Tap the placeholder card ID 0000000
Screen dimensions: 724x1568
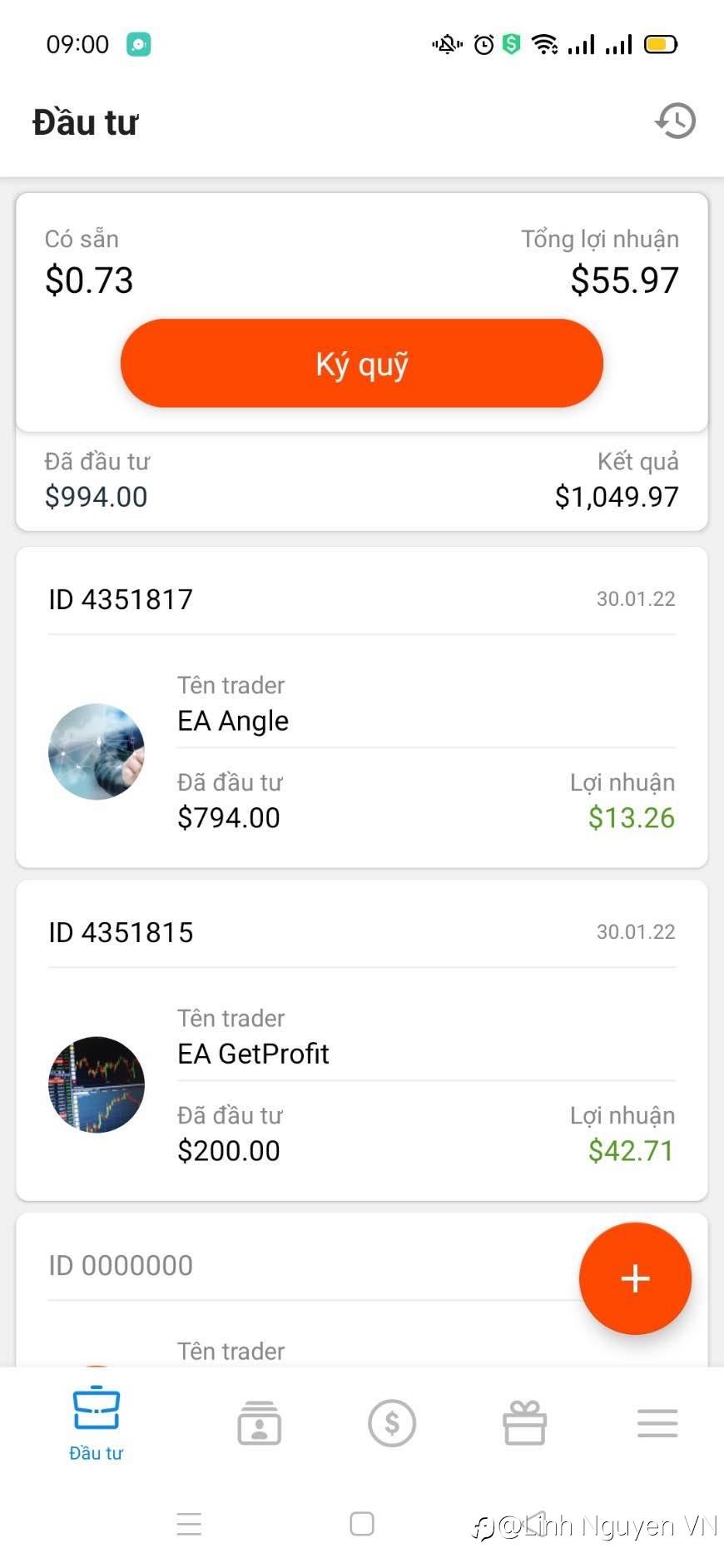coord(121,1265)
